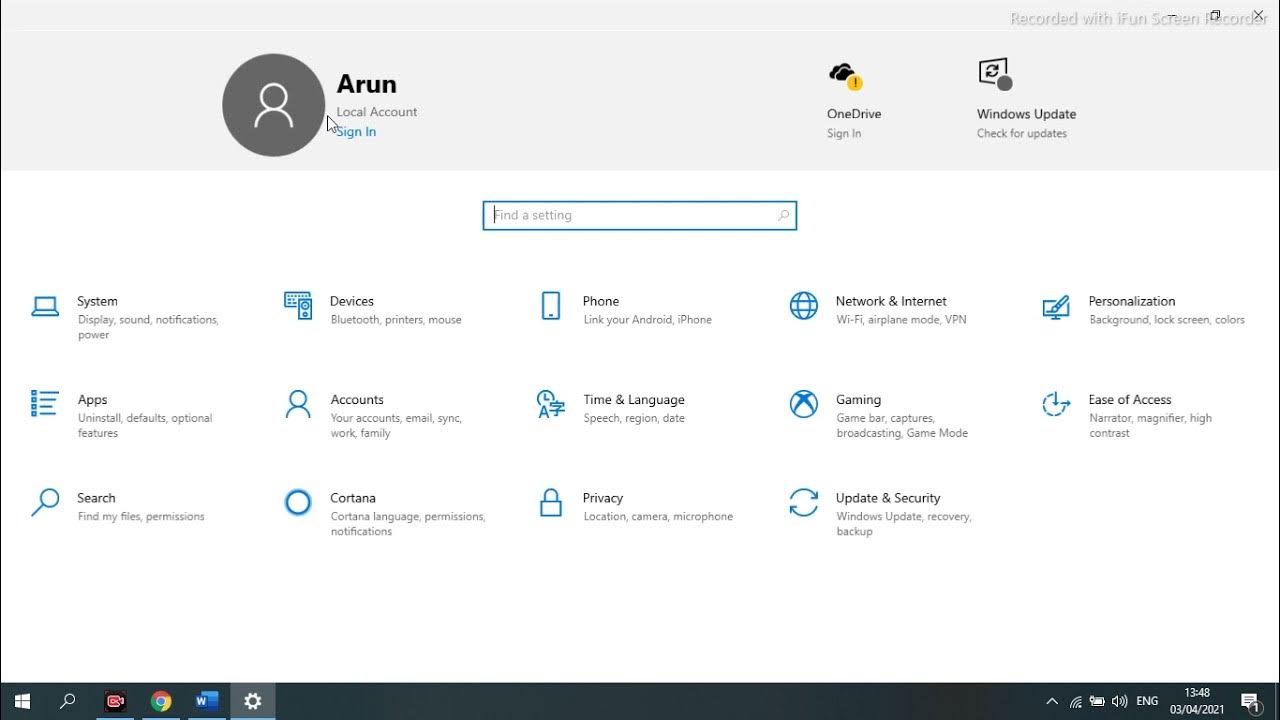Click the taskbar clock and date
Viewport: 1280px width, 720px height.
[x=1197, y=701]
